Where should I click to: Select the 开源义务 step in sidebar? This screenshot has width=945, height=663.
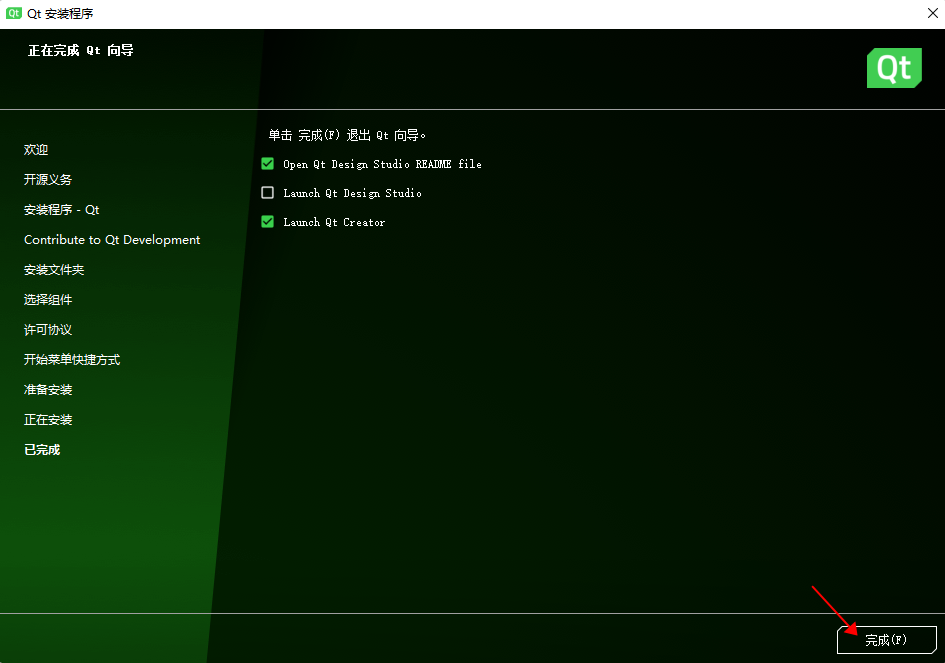[48, 180]
